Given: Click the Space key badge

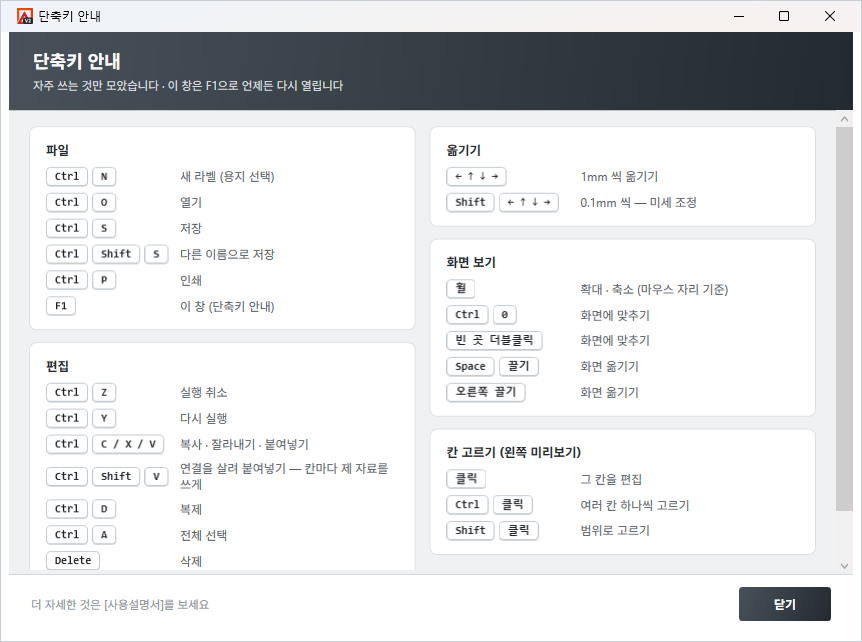Looking at the screenshot, I should (x=471, y=366).
